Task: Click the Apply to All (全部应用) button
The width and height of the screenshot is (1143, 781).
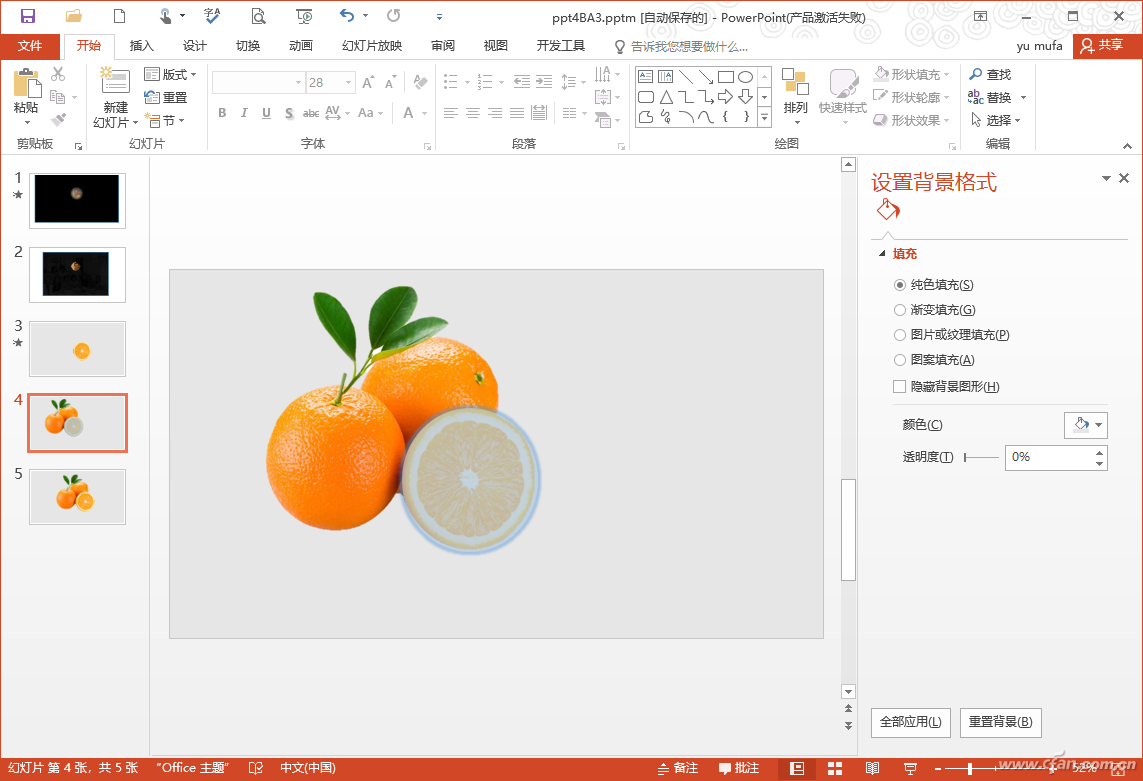Action: point(910,722)
